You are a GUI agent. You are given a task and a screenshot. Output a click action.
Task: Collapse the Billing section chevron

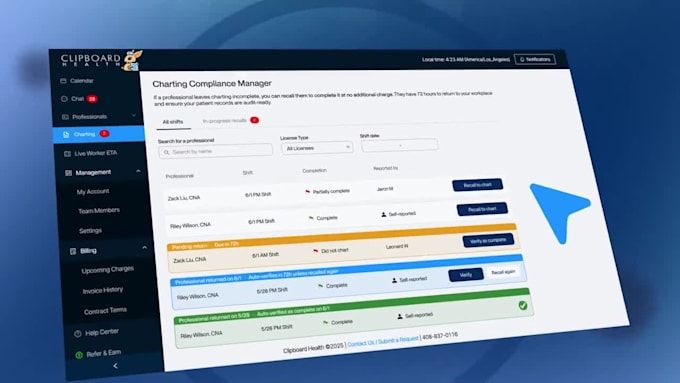coord(144,248)
